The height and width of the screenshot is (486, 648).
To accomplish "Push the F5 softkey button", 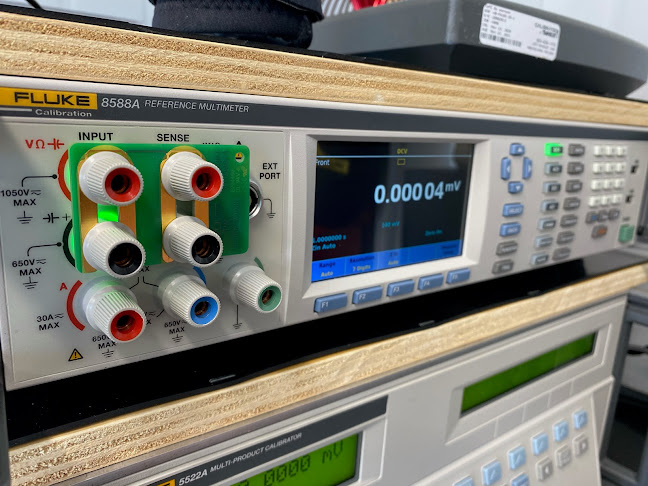I will pos(458,276).
